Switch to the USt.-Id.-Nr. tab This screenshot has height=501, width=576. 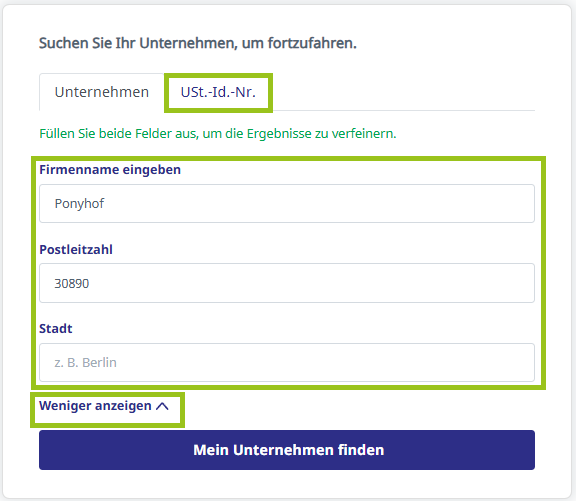[218, 92]
